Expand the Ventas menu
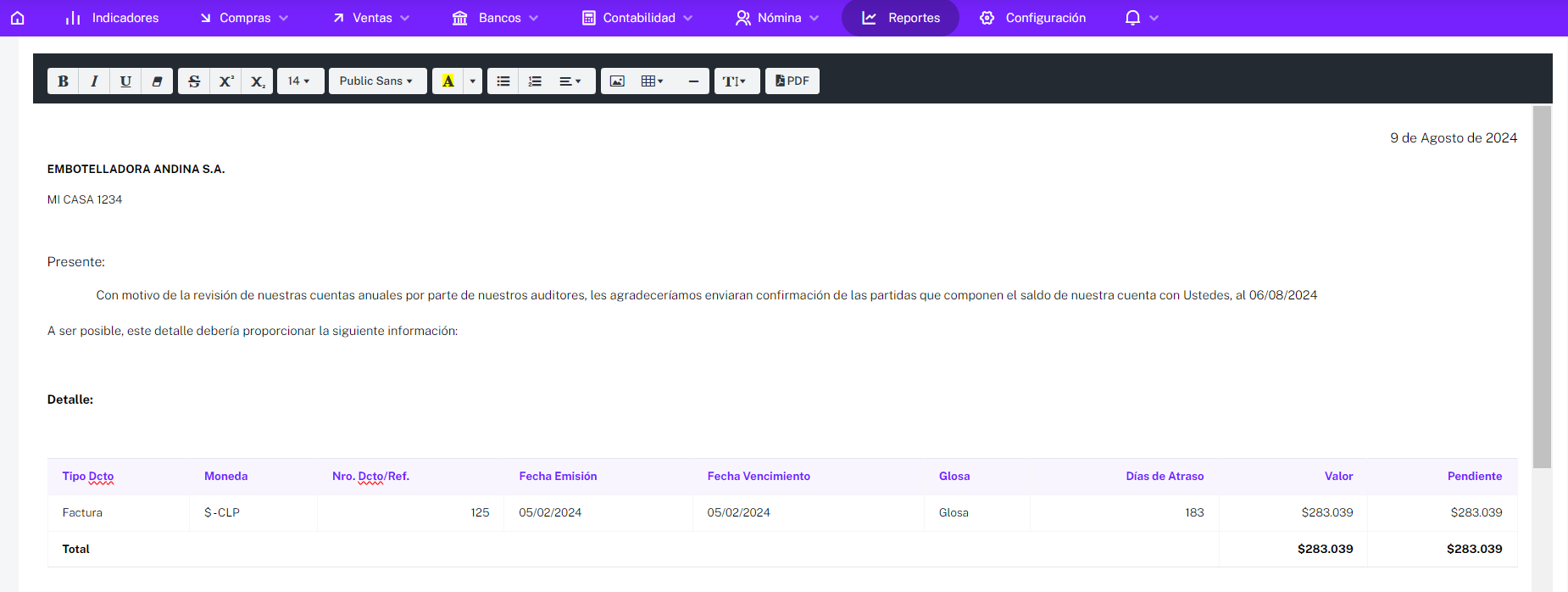Viewport: 1568px width, 592px height. click(371, 18)
